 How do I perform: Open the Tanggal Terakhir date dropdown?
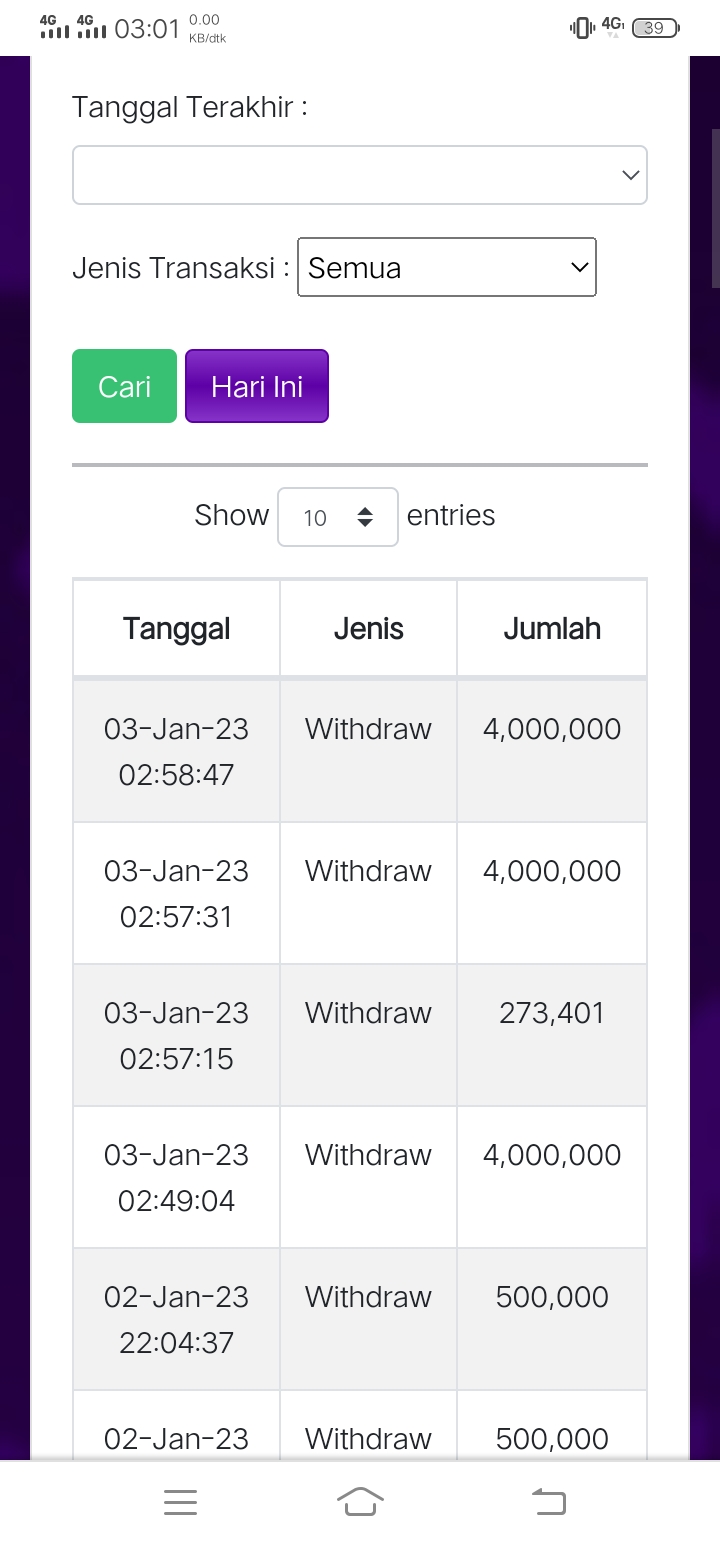[360, 175]
